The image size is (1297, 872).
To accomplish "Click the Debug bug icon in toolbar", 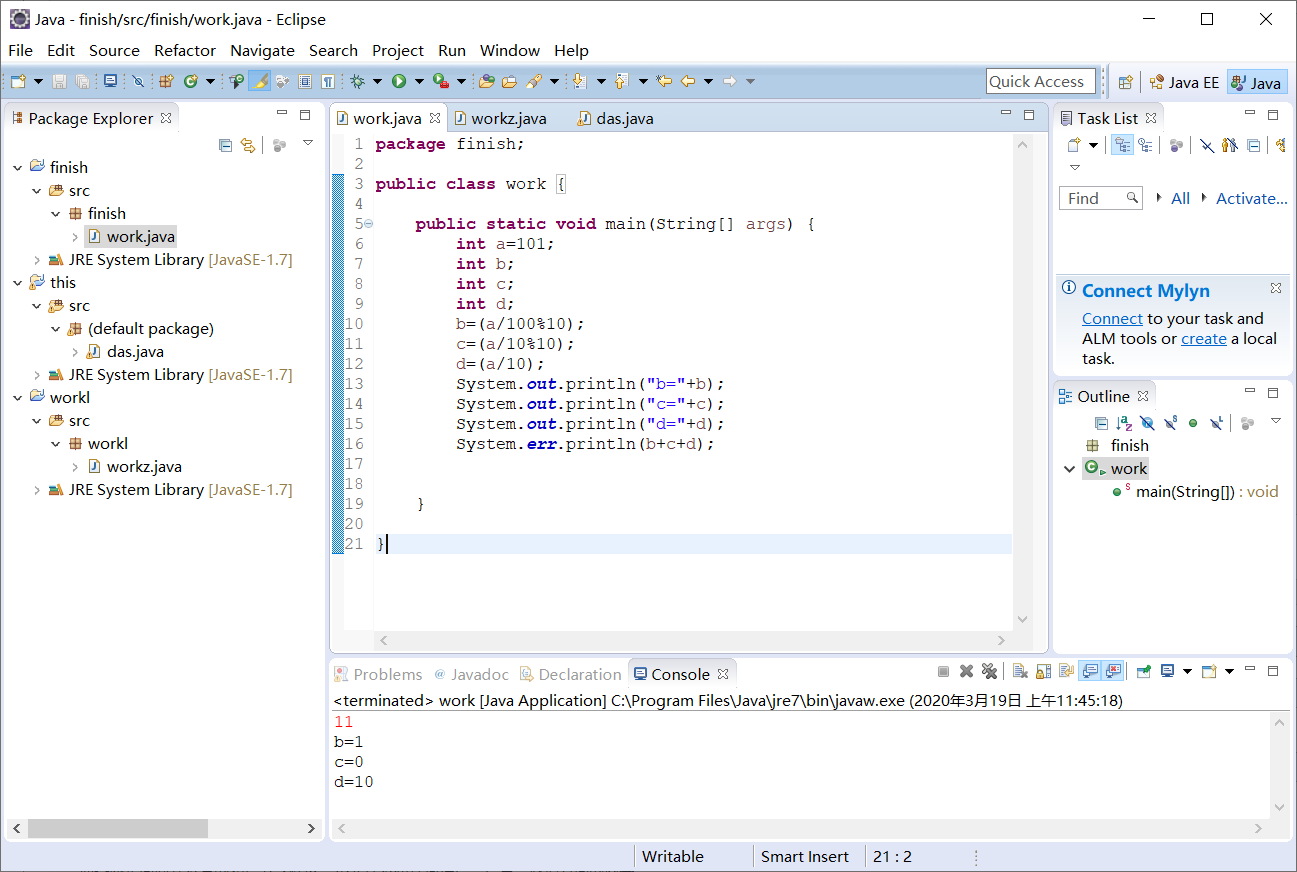I will tap(356, 81).
